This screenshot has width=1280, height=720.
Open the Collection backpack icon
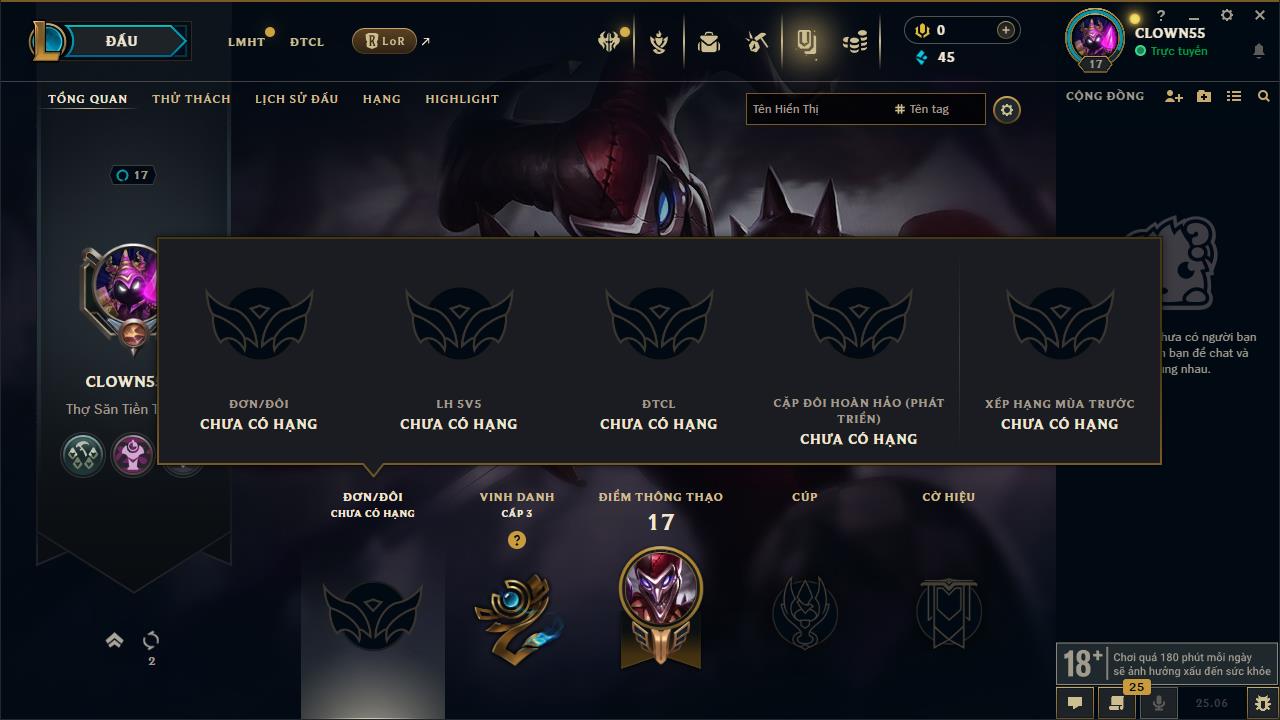[709, 42]
